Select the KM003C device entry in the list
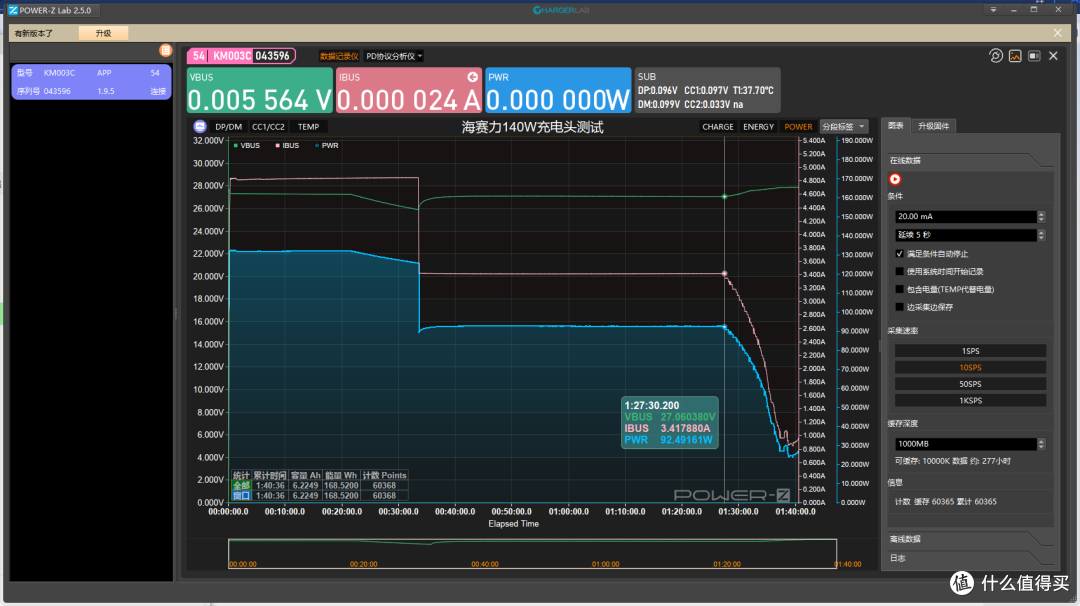This screenshot has width=1080, height=606. 91,82
